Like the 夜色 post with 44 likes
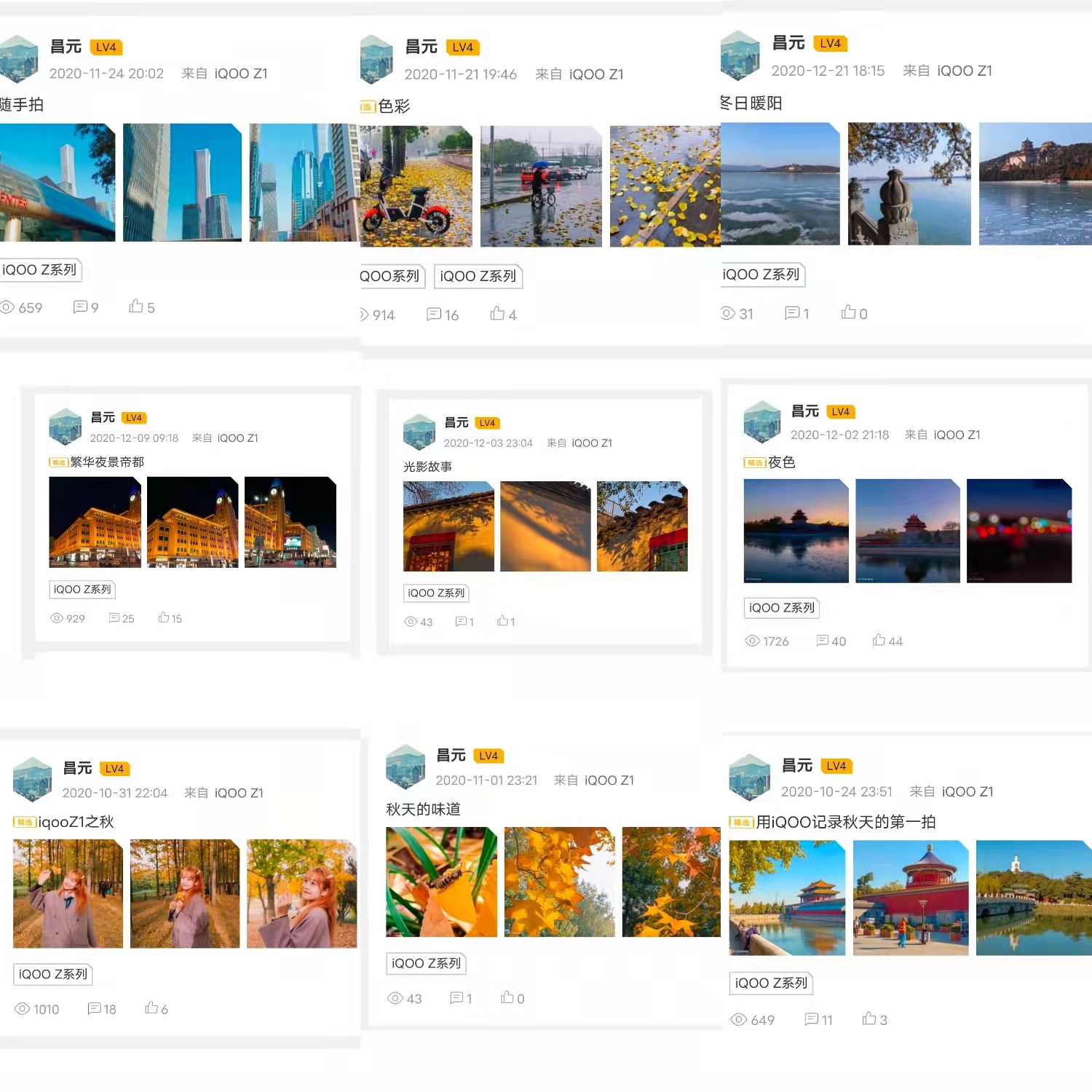Screen dimensions: 1092x1092 [879, 640]
